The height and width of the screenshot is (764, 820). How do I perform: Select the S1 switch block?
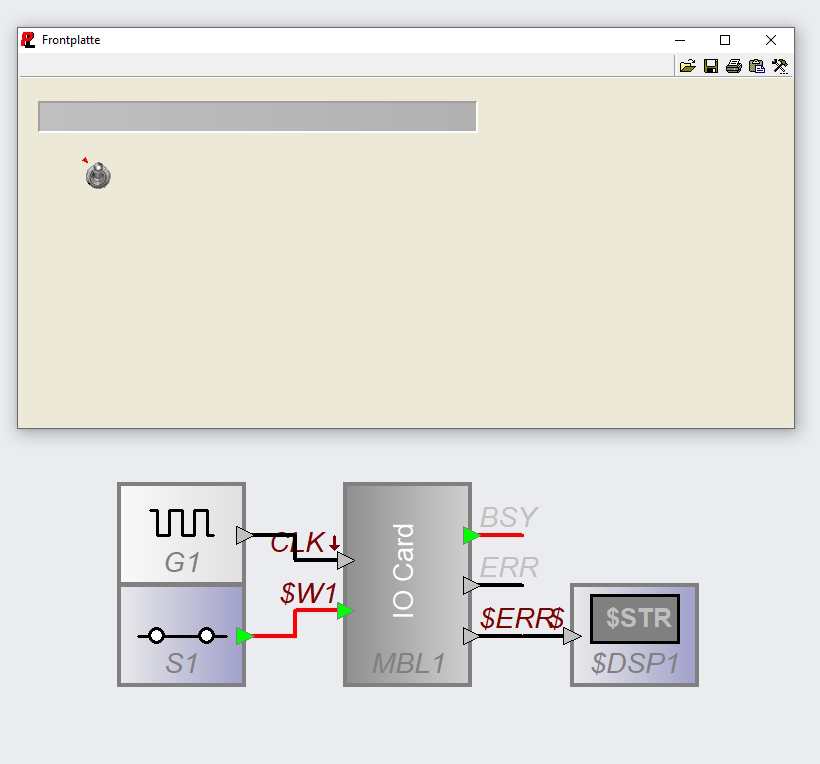181,635
